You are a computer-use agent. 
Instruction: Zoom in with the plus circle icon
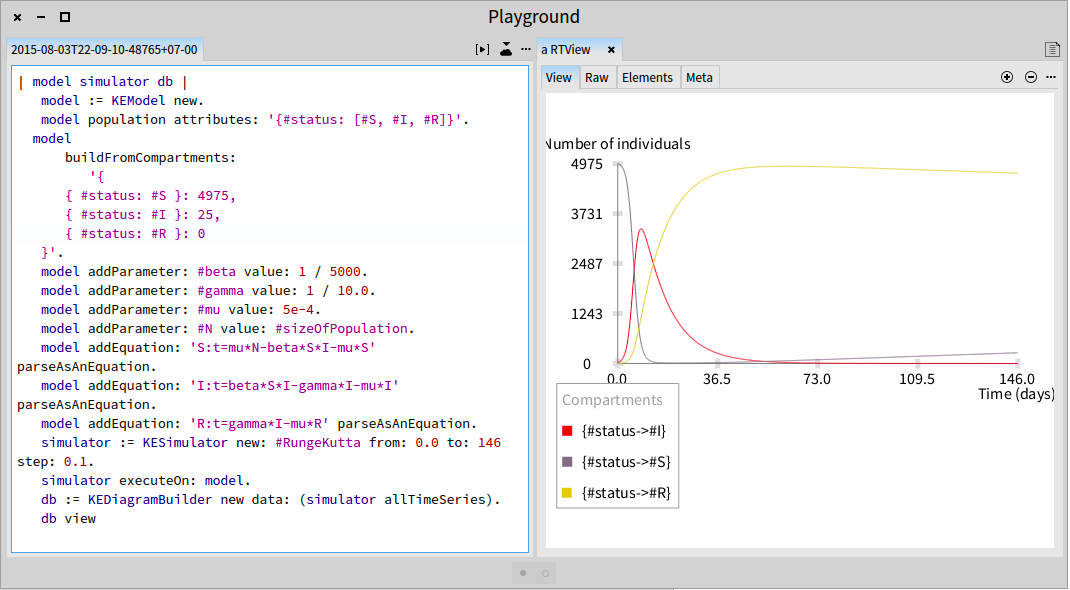tap(1007, 77)
